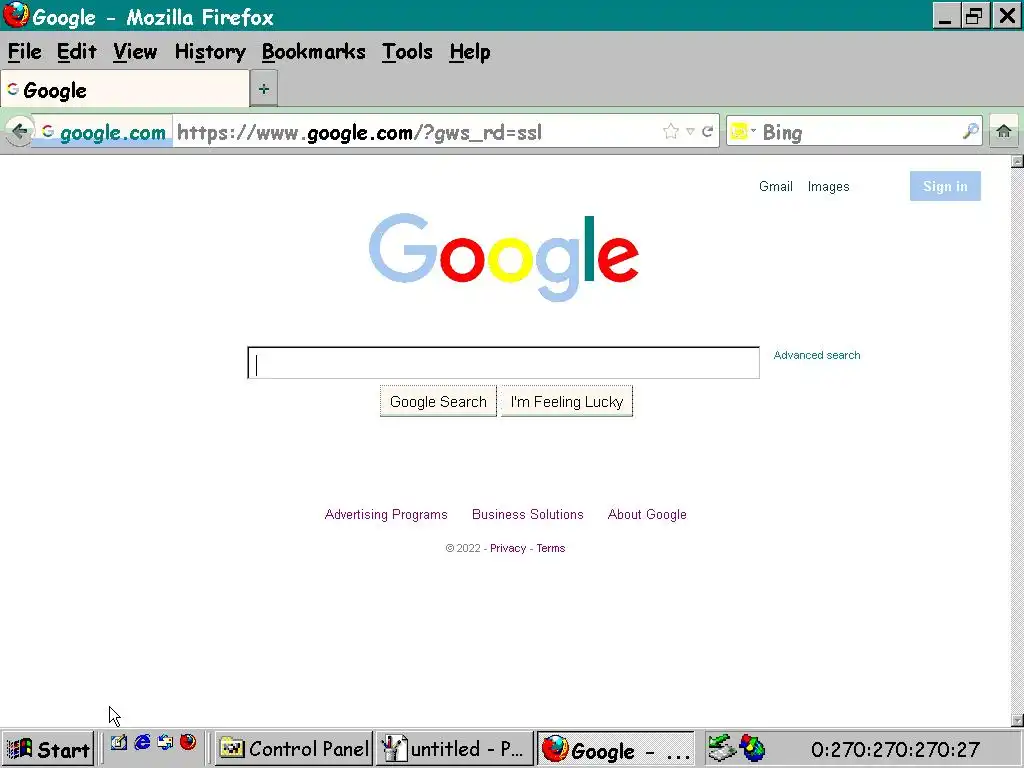
Task: Click the network connection tray icon
Action: pos(722,748)
